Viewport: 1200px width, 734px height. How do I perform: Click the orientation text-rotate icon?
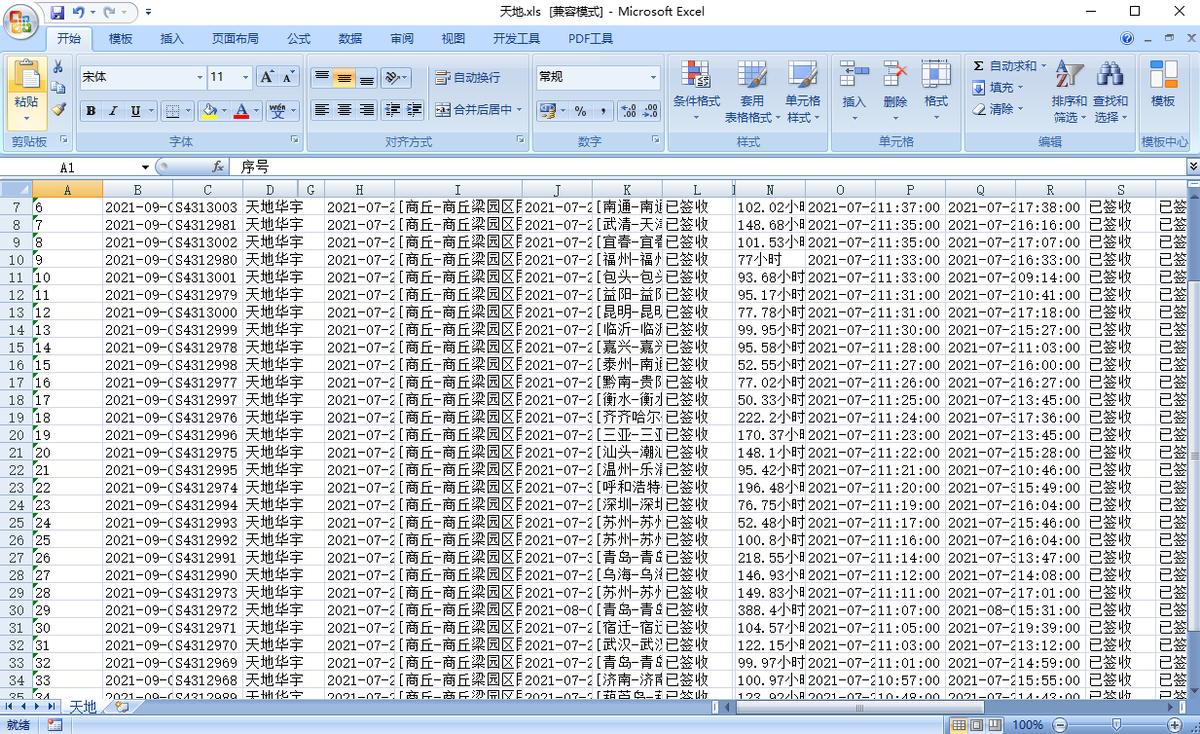[x=392, y=77]
